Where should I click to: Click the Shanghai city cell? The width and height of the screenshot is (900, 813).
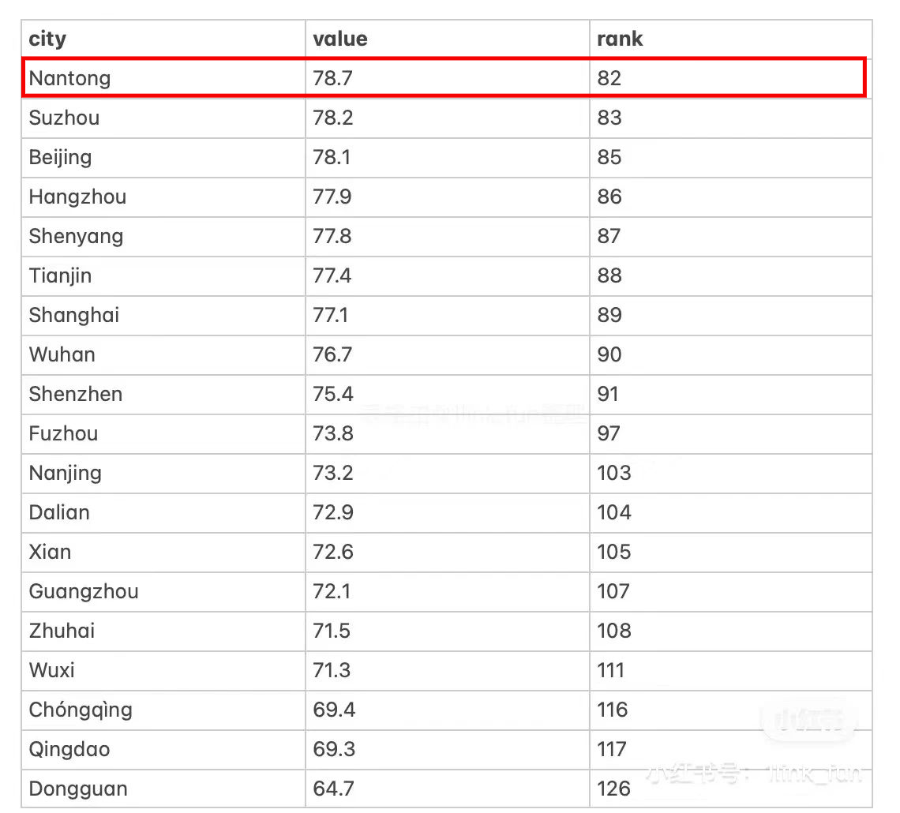pos(164,315)
